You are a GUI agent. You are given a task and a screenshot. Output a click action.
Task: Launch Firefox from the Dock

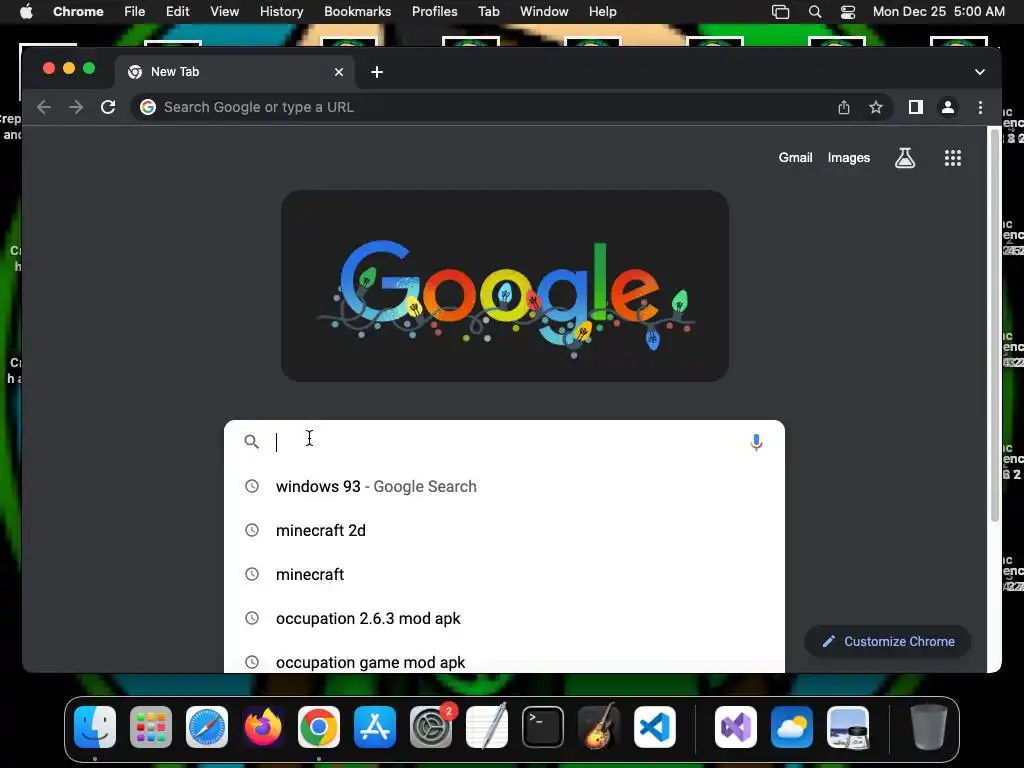tap(263, 727)
